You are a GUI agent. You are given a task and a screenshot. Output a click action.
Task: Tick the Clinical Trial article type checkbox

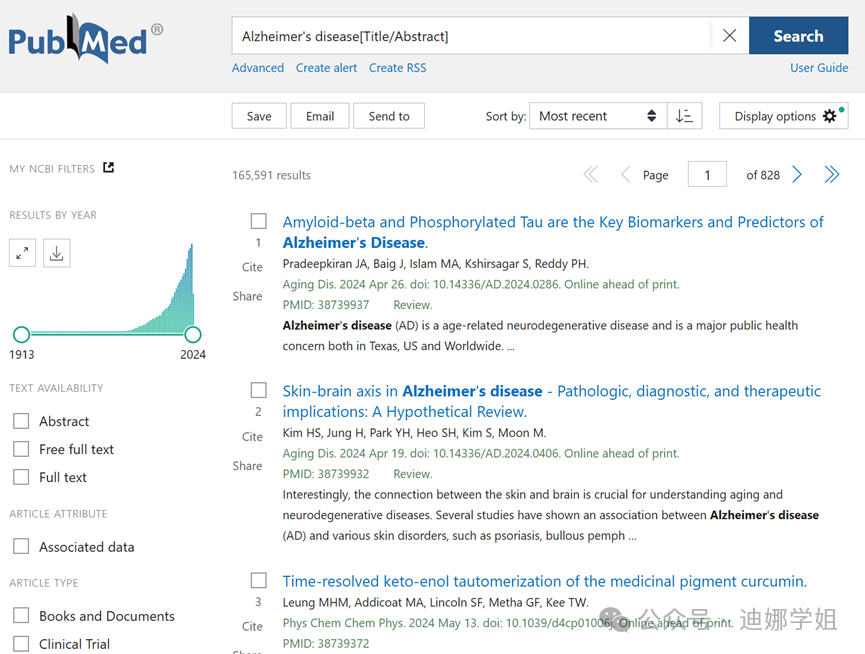pos(21,644)
